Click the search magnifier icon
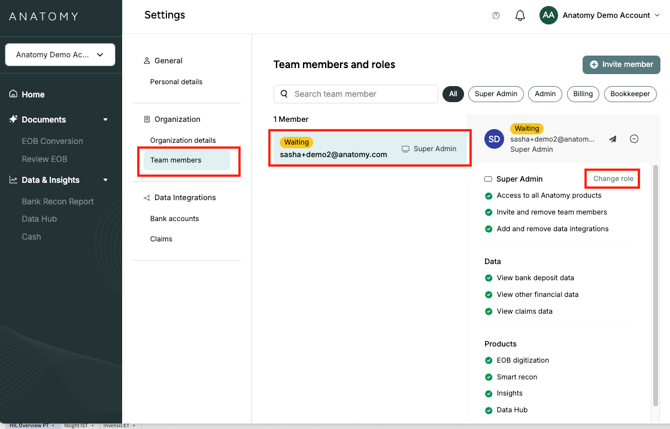This screenshot has height=429, width=670. coord(284,94)
